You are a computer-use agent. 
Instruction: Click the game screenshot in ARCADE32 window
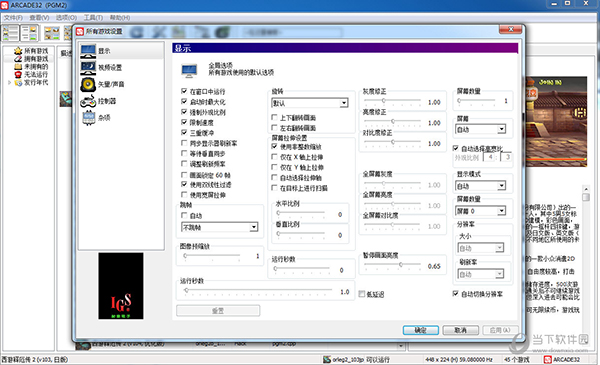tap(556, 122)
